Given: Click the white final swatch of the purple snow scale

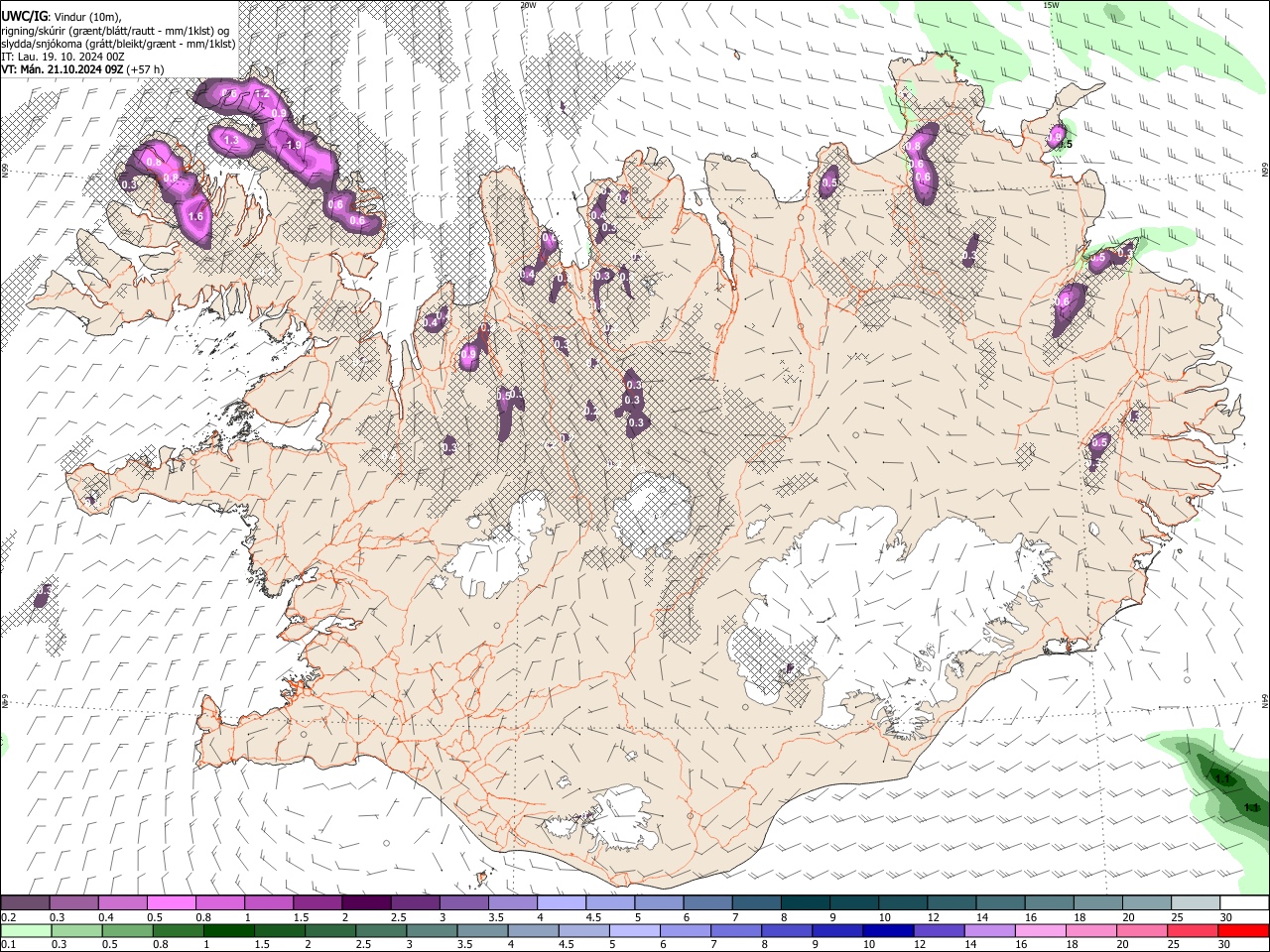Looking at the screenshot, I should pyautogui.click(x=1243, y=902).
